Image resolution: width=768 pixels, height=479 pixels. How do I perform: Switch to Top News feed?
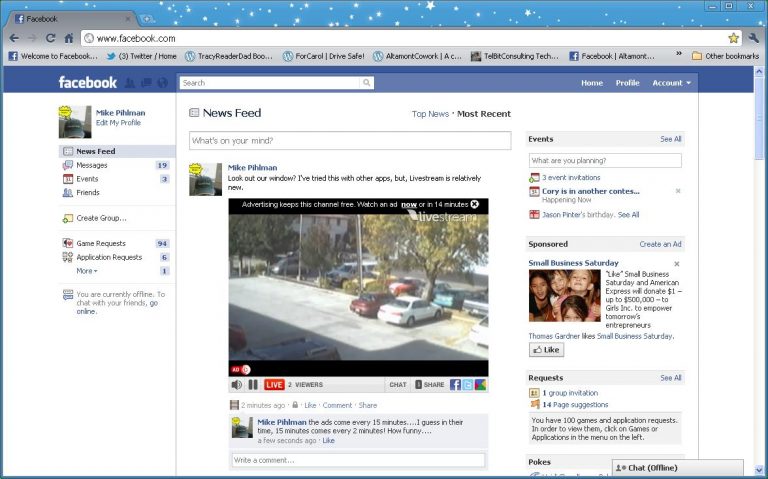430,114
